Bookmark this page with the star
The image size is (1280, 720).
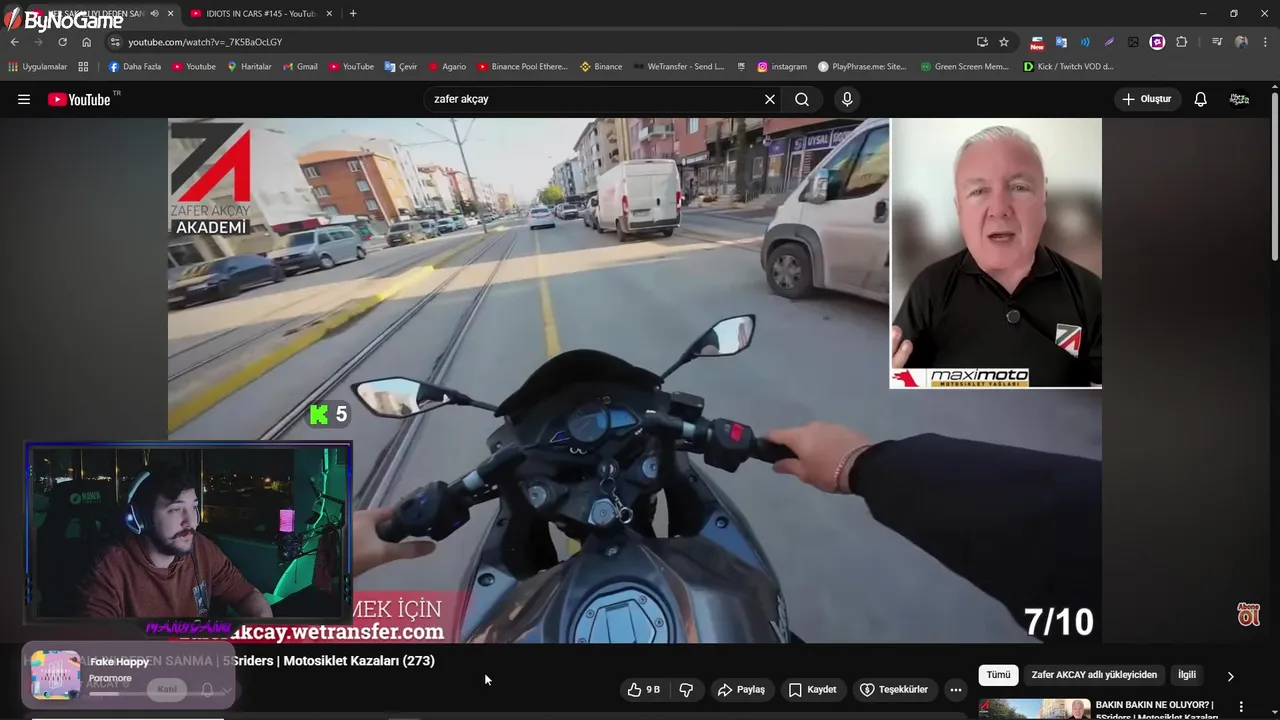pos(1004,42)
